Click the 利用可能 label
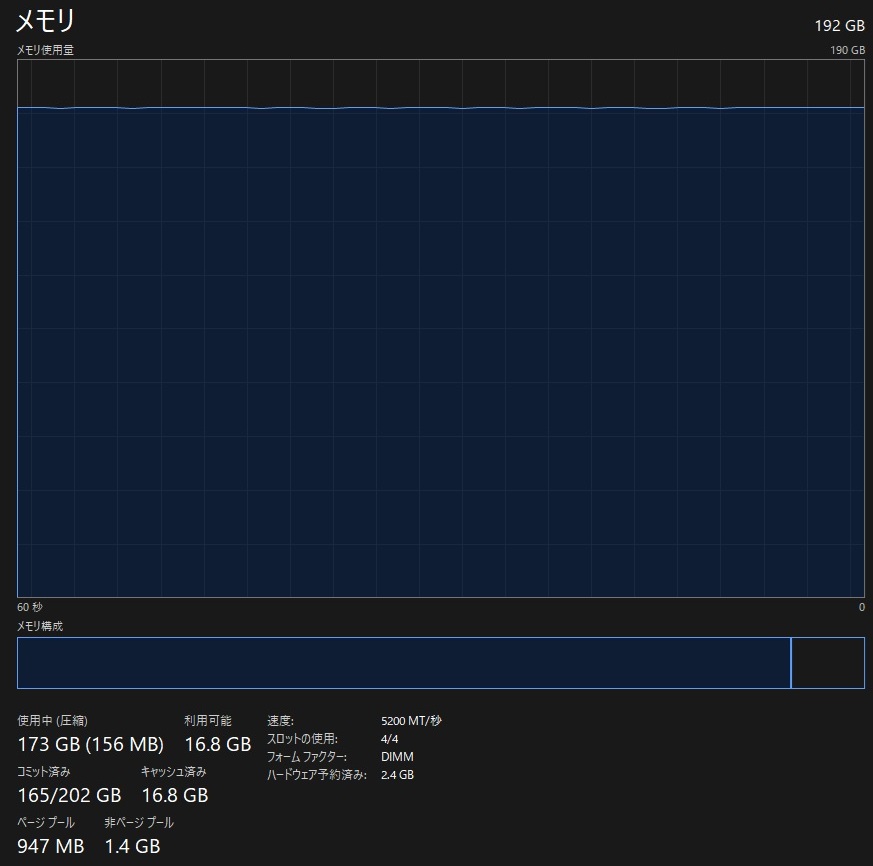Screen dimensions: 873x866 click(207, 720)
